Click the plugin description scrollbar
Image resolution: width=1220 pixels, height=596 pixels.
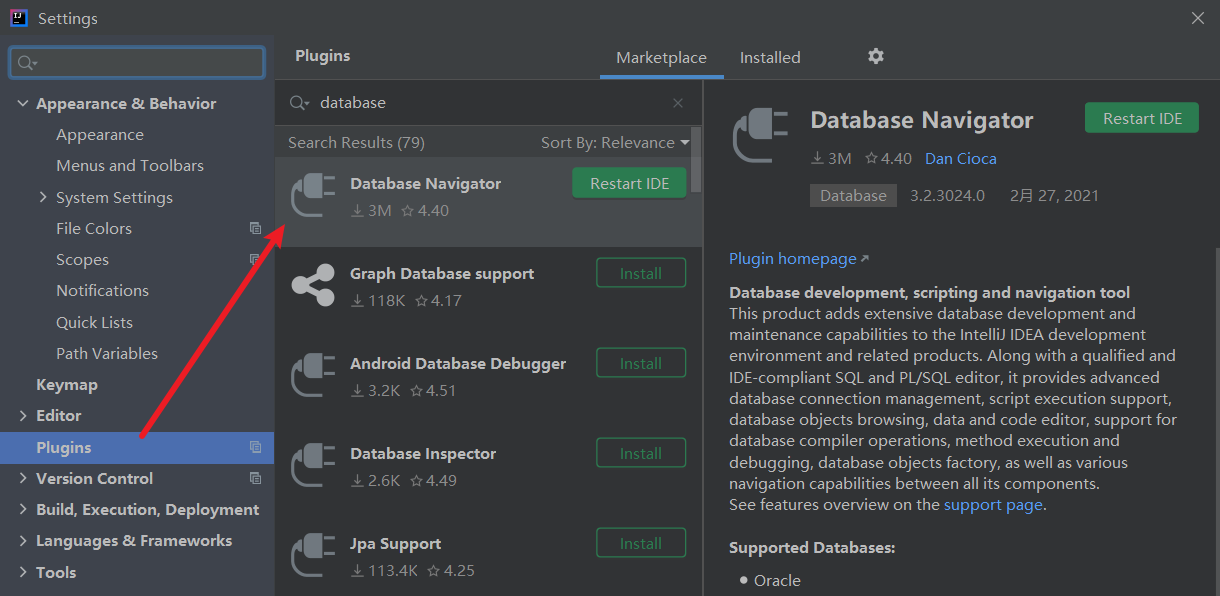coord(1216,420)
